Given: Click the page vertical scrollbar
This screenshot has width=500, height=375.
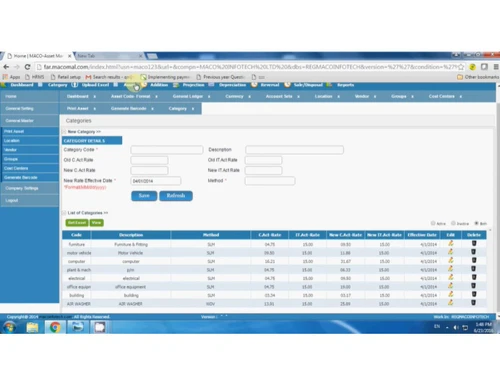Looking at the screenshot, I should click(x=498, y=200).
